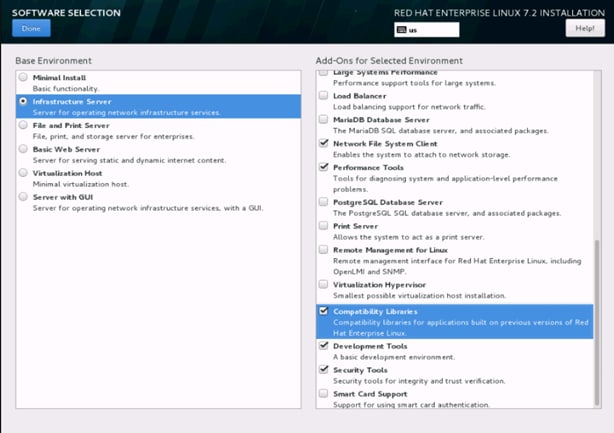Click the us keyboard layout indicator
Viewport: 614px width, 433px height.
tap(426, 30)
